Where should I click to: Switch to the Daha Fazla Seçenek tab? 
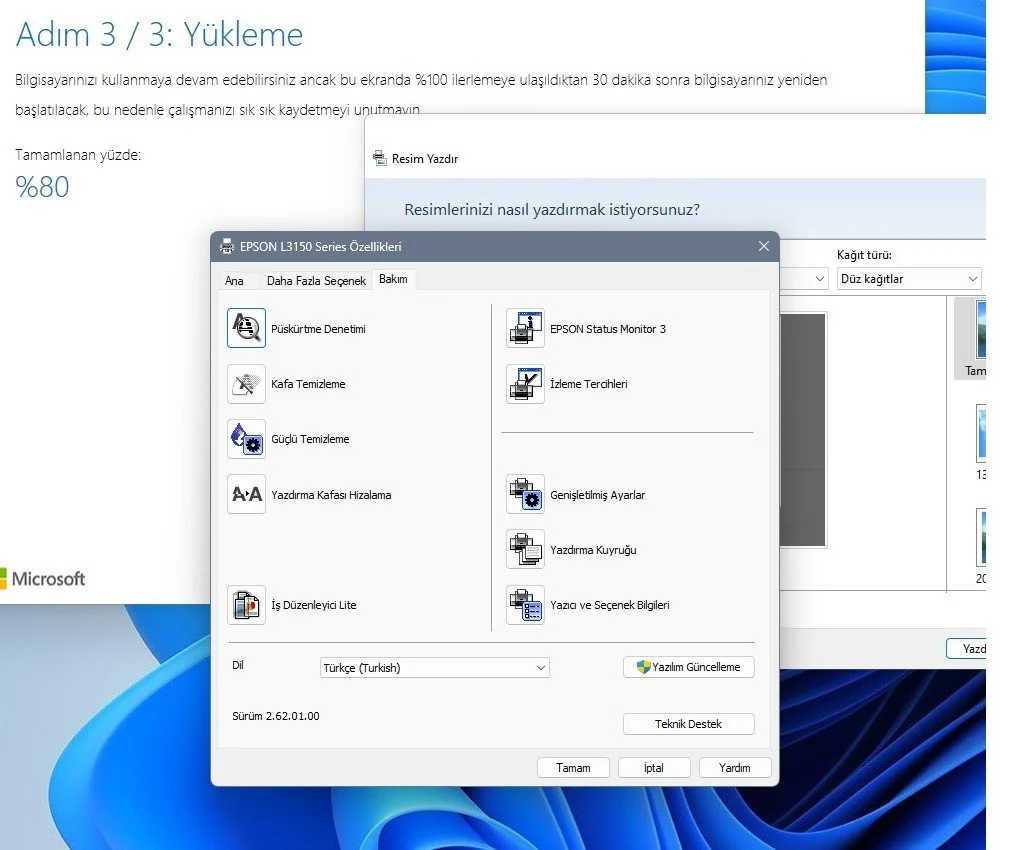[x=316, y=281]
